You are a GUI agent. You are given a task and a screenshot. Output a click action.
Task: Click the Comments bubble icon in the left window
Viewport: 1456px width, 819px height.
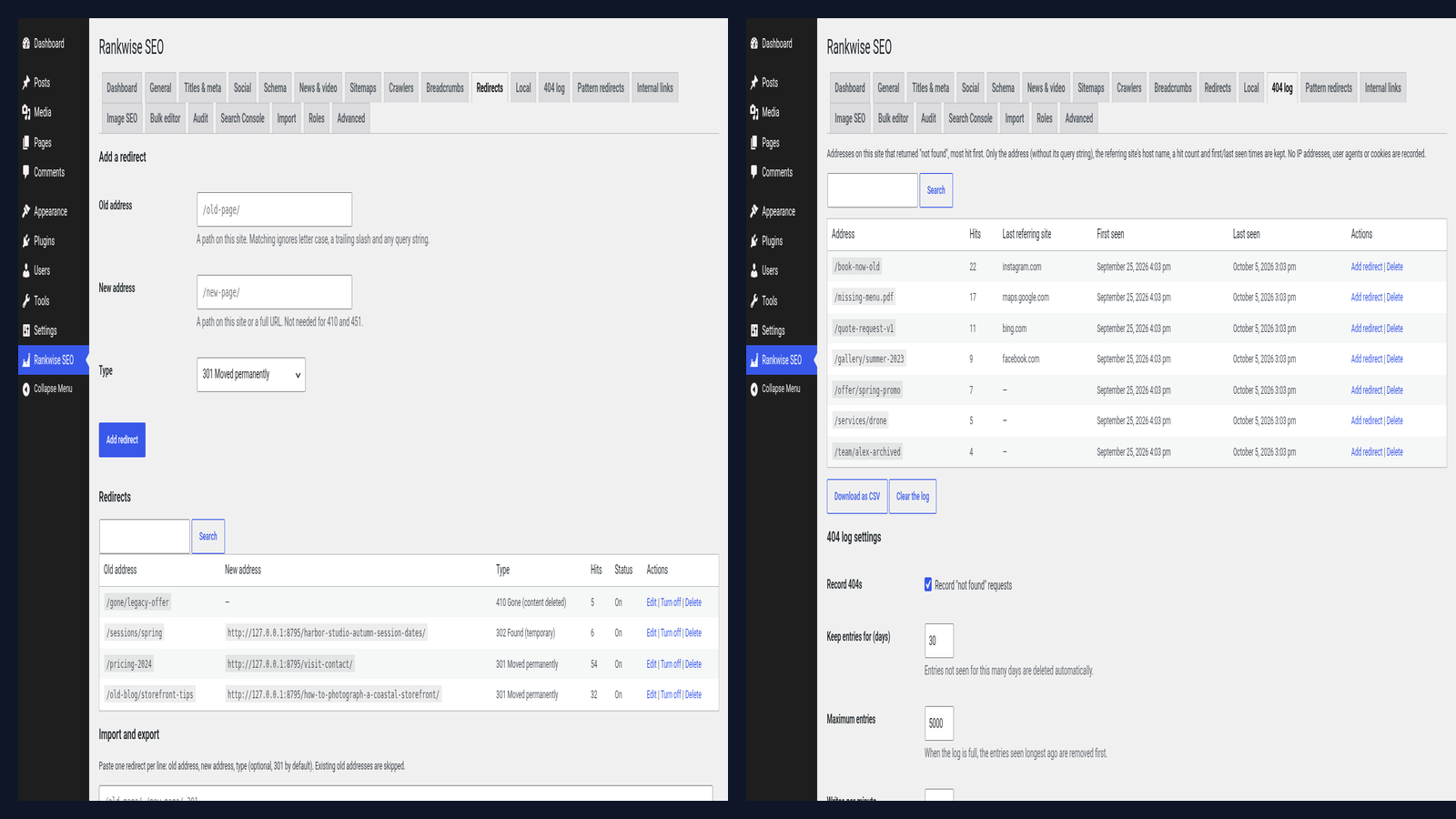click(x=26, y=172)
